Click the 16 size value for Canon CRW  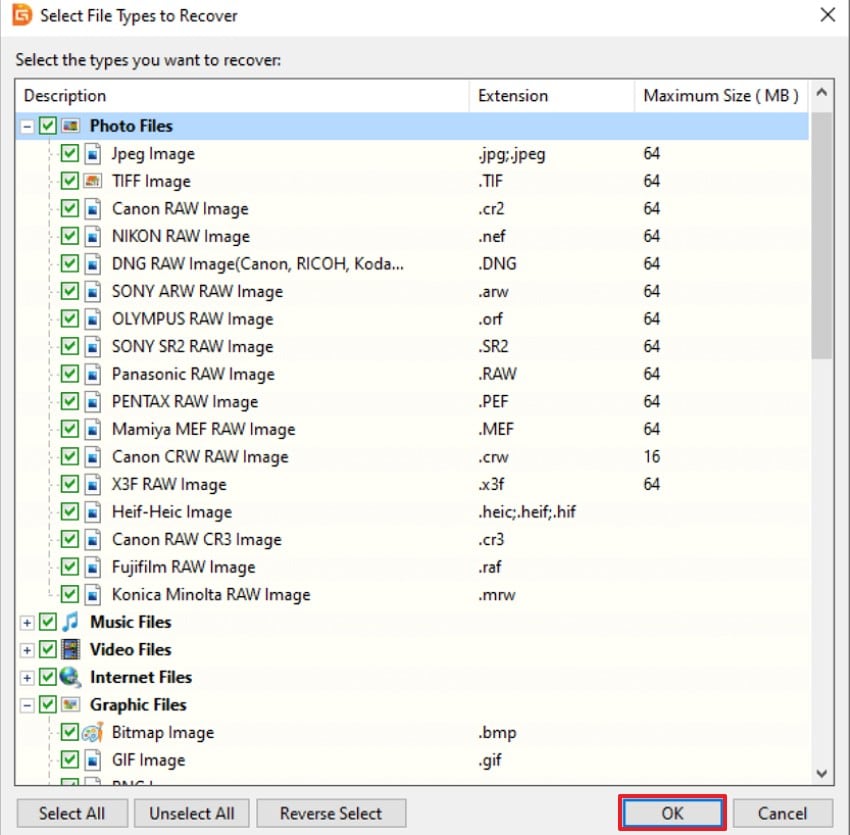pyautogui.click(x=652, y=457)
